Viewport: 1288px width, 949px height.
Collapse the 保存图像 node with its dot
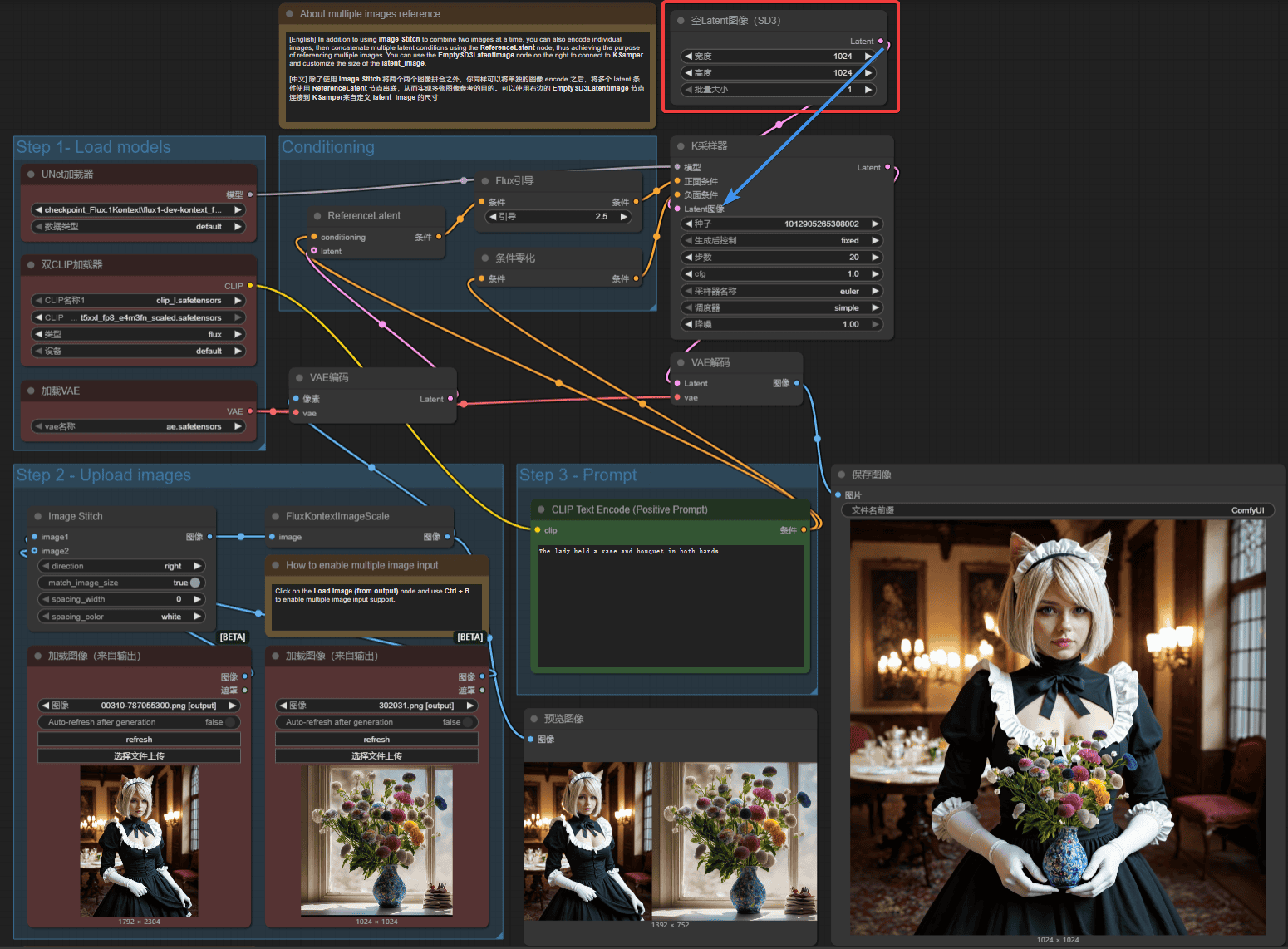tap(841, 474)
